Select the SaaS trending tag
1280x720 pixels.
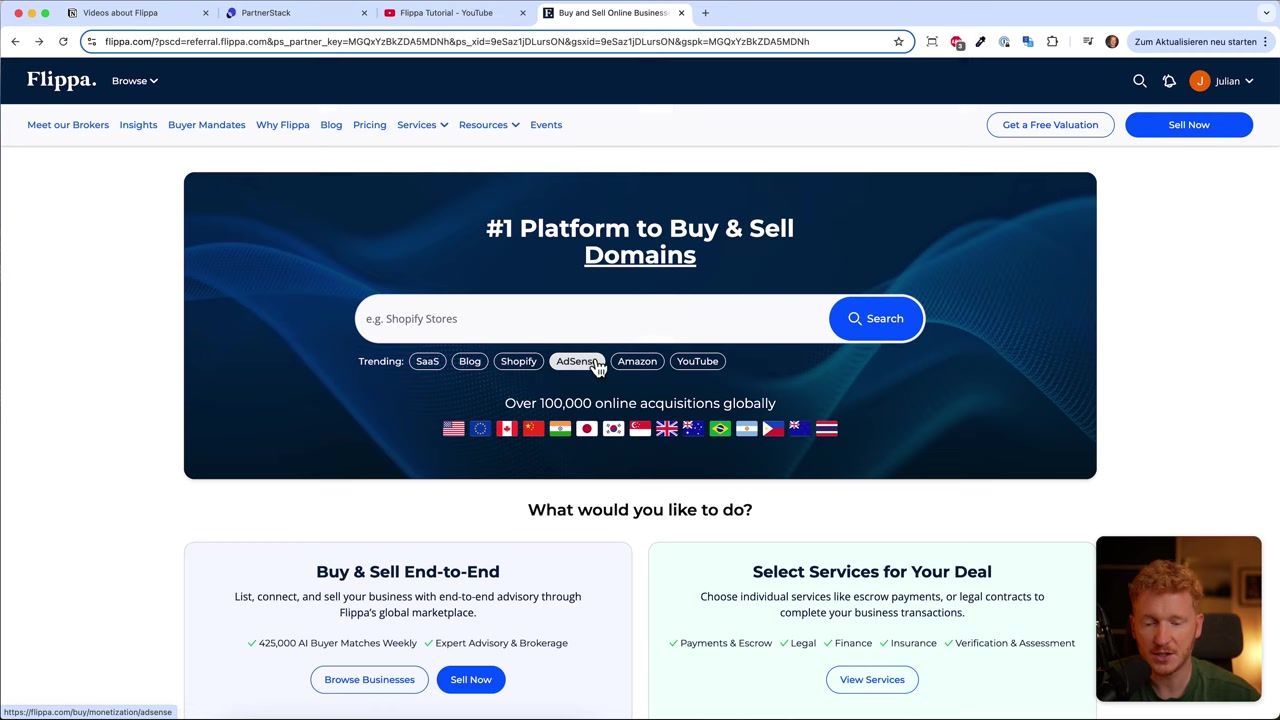click(427, 361)
